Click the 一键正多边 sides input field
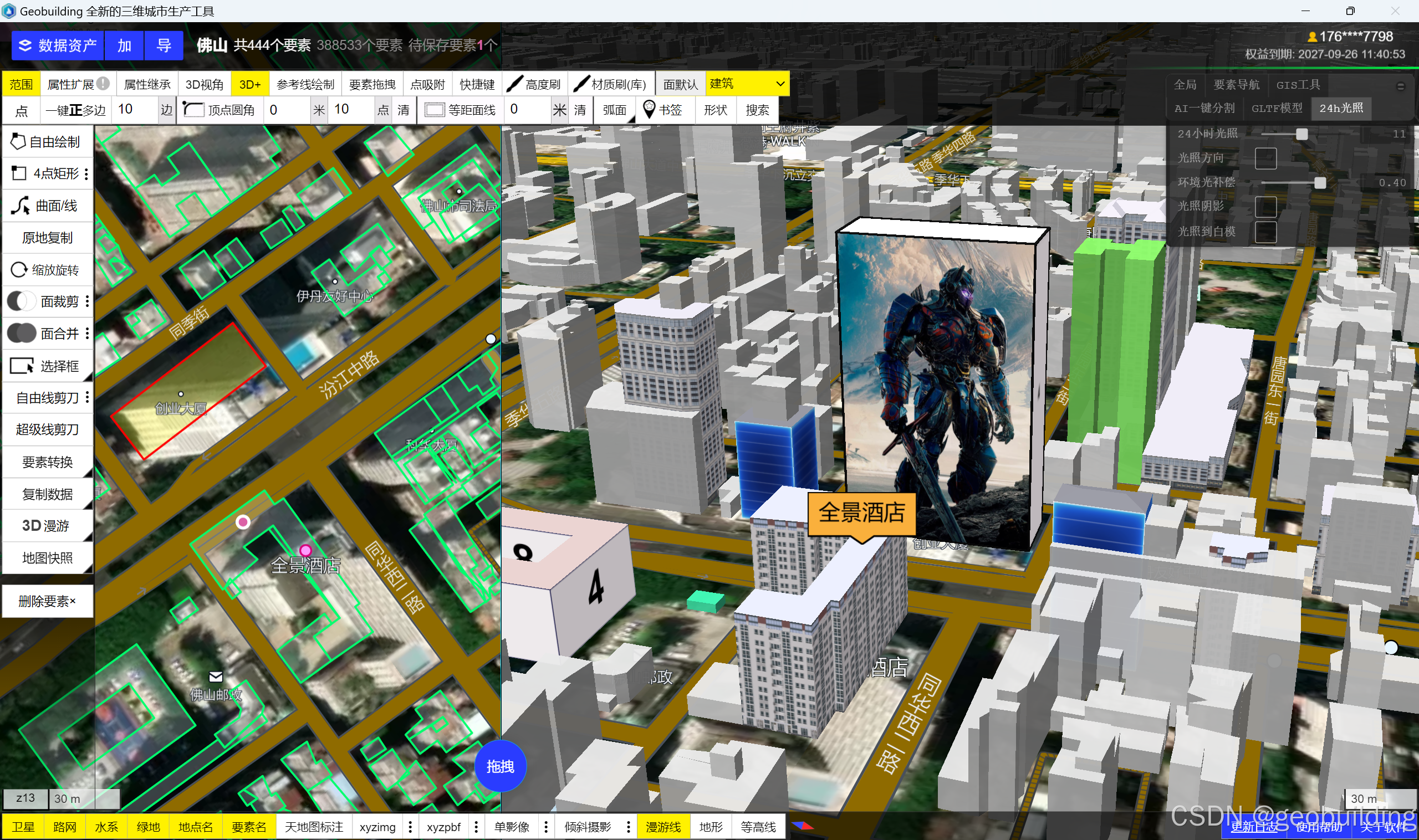 click(x=135, y=110)
